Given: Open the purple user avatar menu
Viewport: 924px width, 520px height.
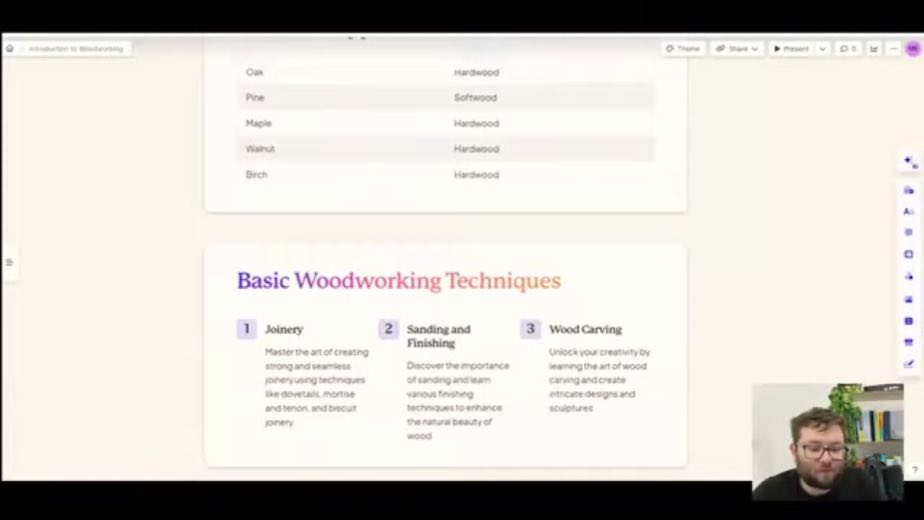Looking at the screenshot, I should click(x=913, y=49).
